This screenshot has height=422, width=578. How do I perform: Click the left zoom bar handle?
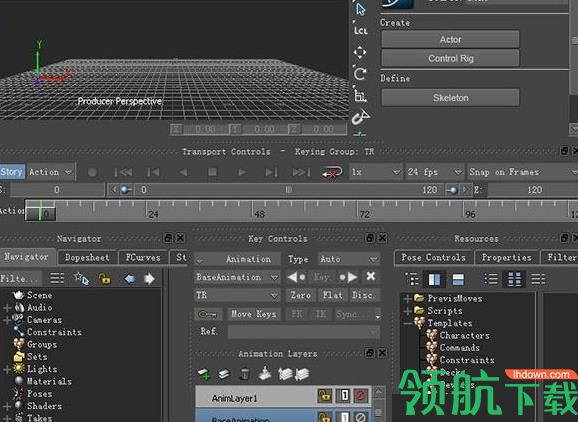pos(126,190)
